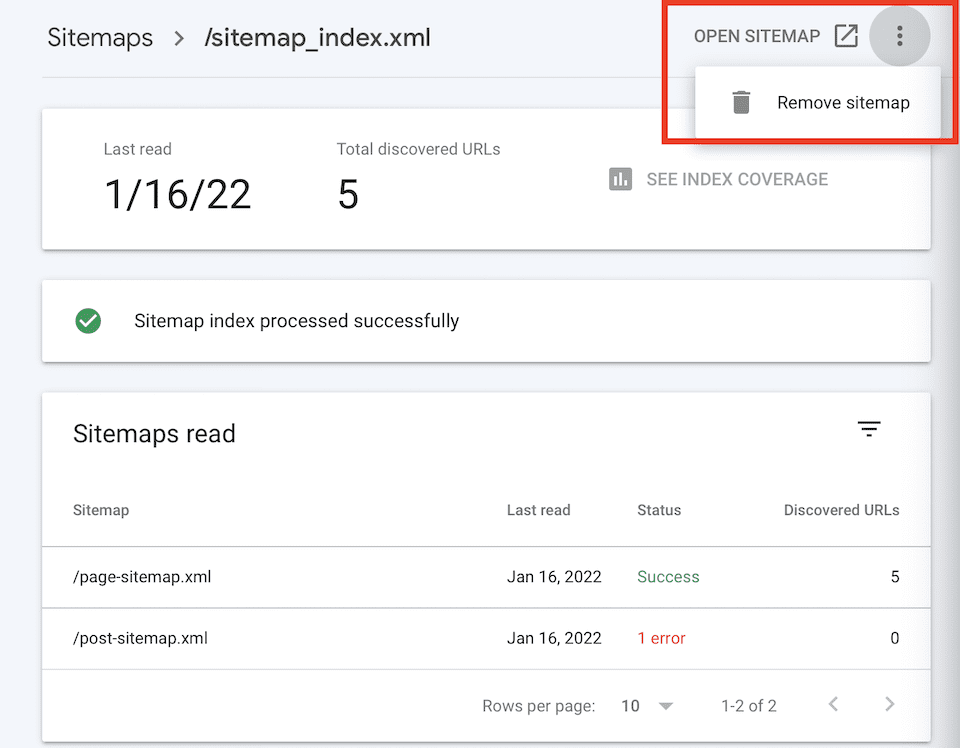Expand the rows per page dropdown
The height and width of the screenshot is (748, 960).
(647, 706)
